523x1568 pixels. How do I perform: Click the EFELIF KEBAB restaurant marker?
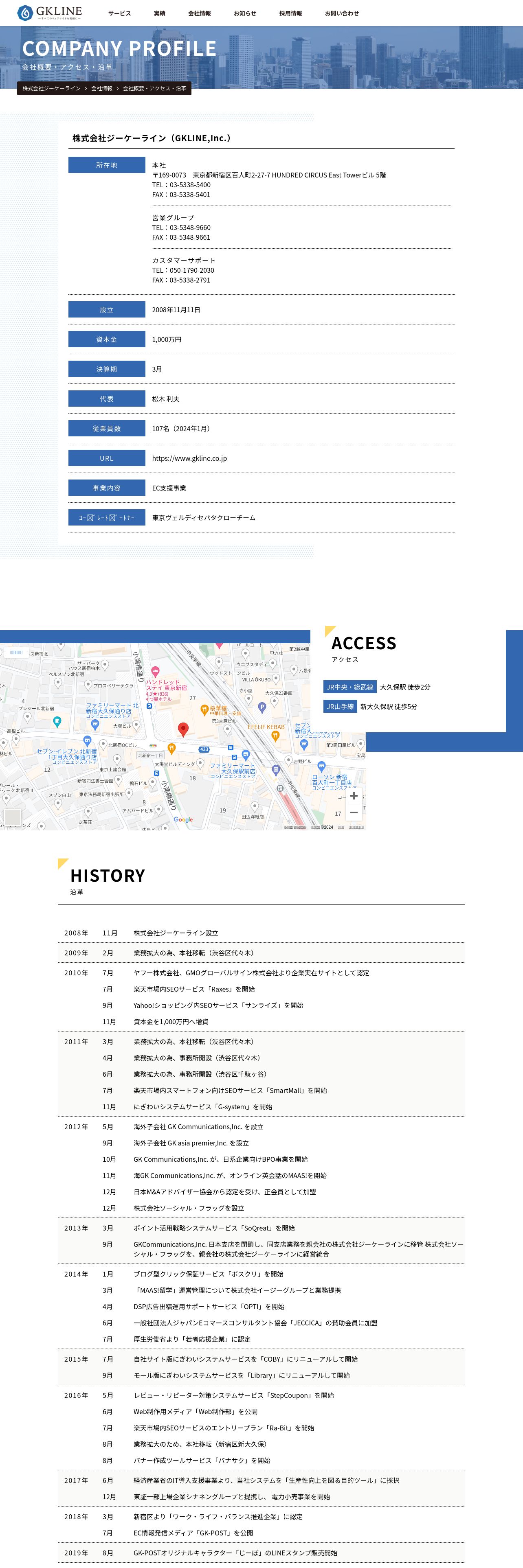point(275,736)
